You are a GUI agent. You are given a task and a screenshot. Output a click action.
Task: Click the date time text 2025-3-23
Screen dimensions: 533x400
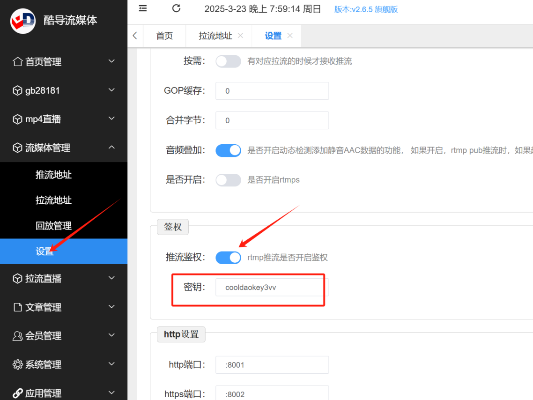point(262,9)
